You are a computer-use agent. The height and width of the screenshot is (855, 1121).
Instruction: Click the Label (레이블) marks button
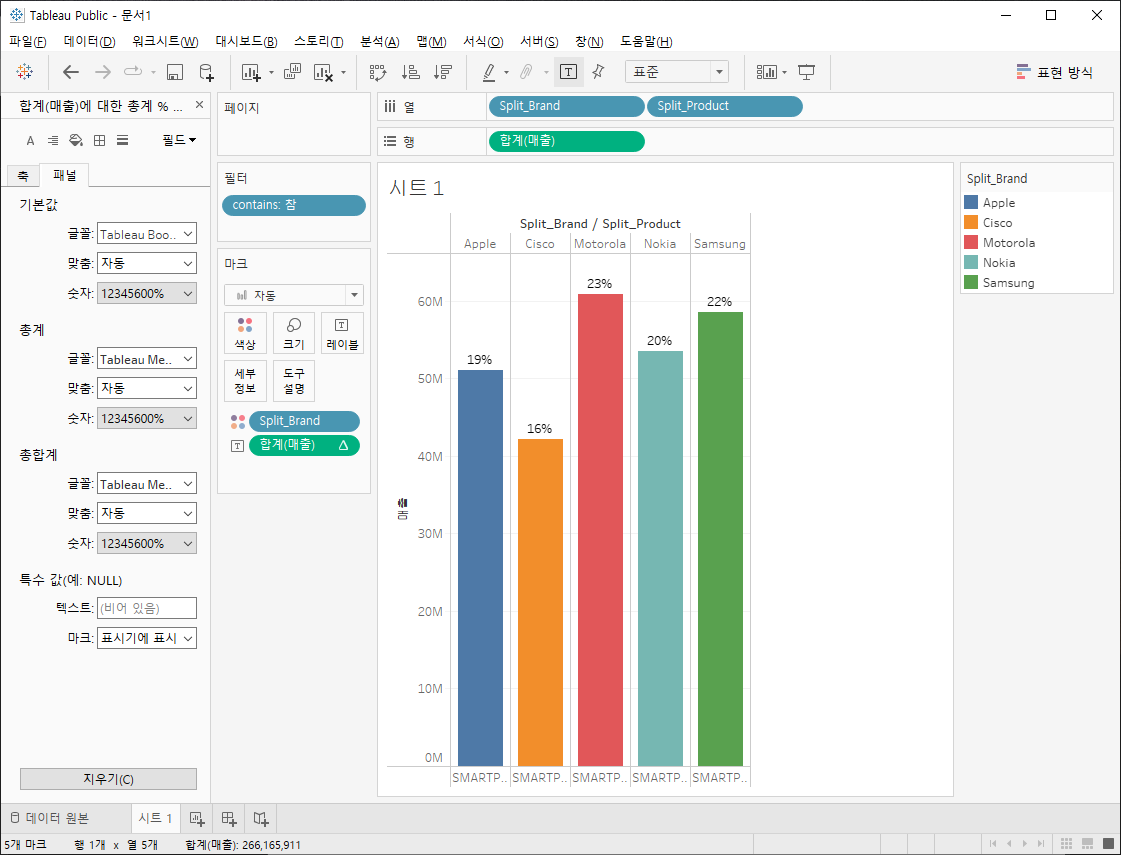342,333
